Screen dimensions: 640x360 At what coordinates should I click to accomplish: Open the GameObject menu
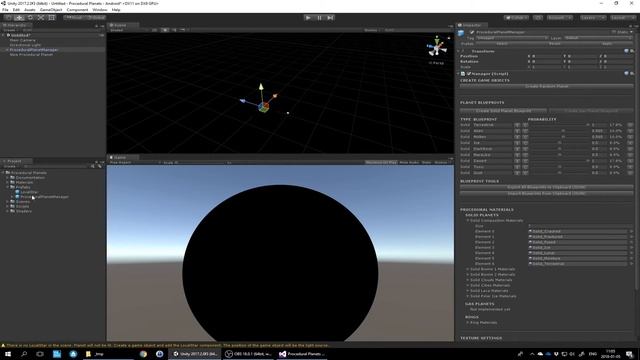(51, 9)
